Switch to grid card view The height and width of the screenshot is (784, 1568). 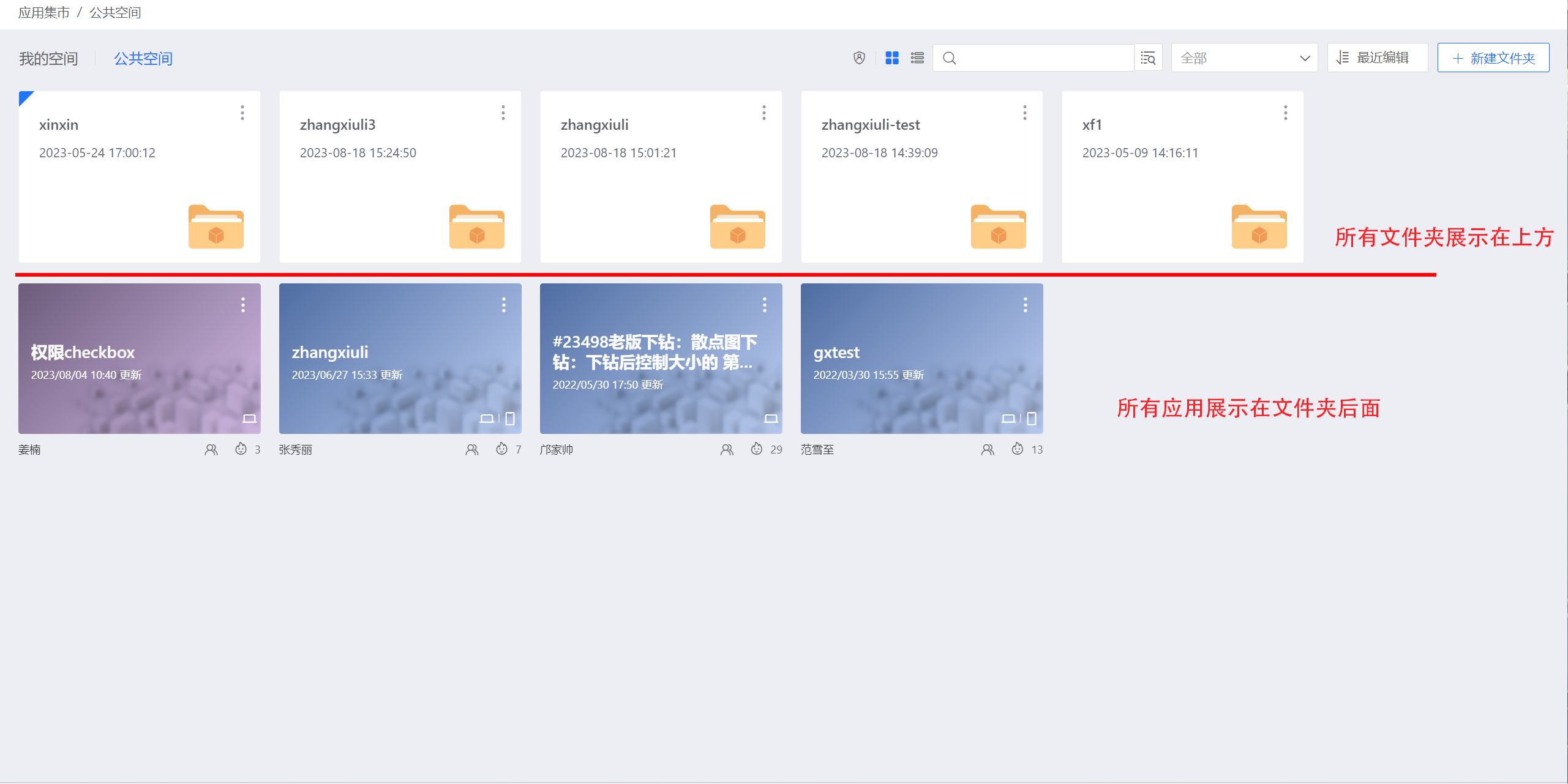click(x=892, y=58)
